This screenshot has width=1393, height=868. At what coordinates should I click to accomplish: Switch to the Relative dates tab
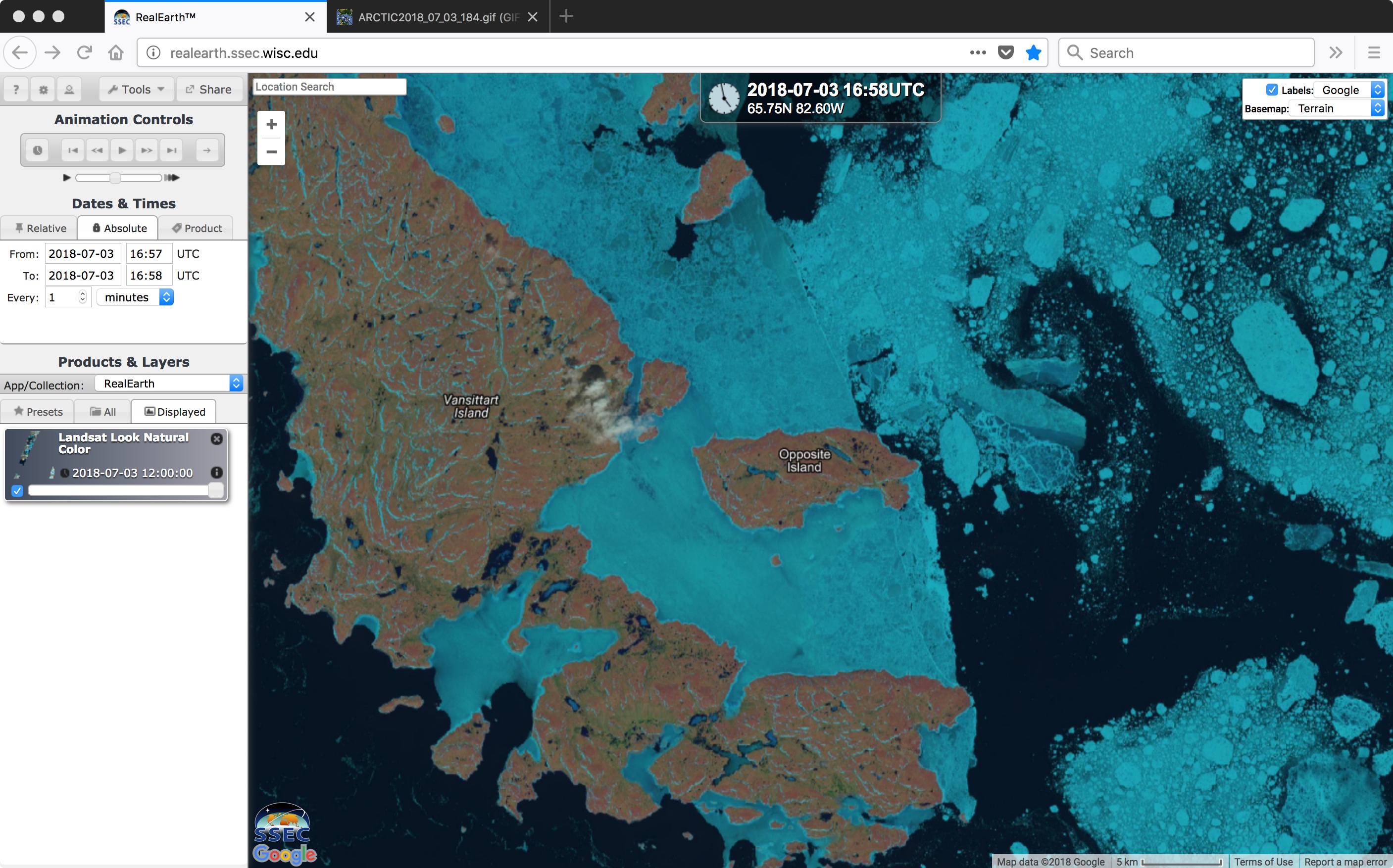(x=40, y=228)
